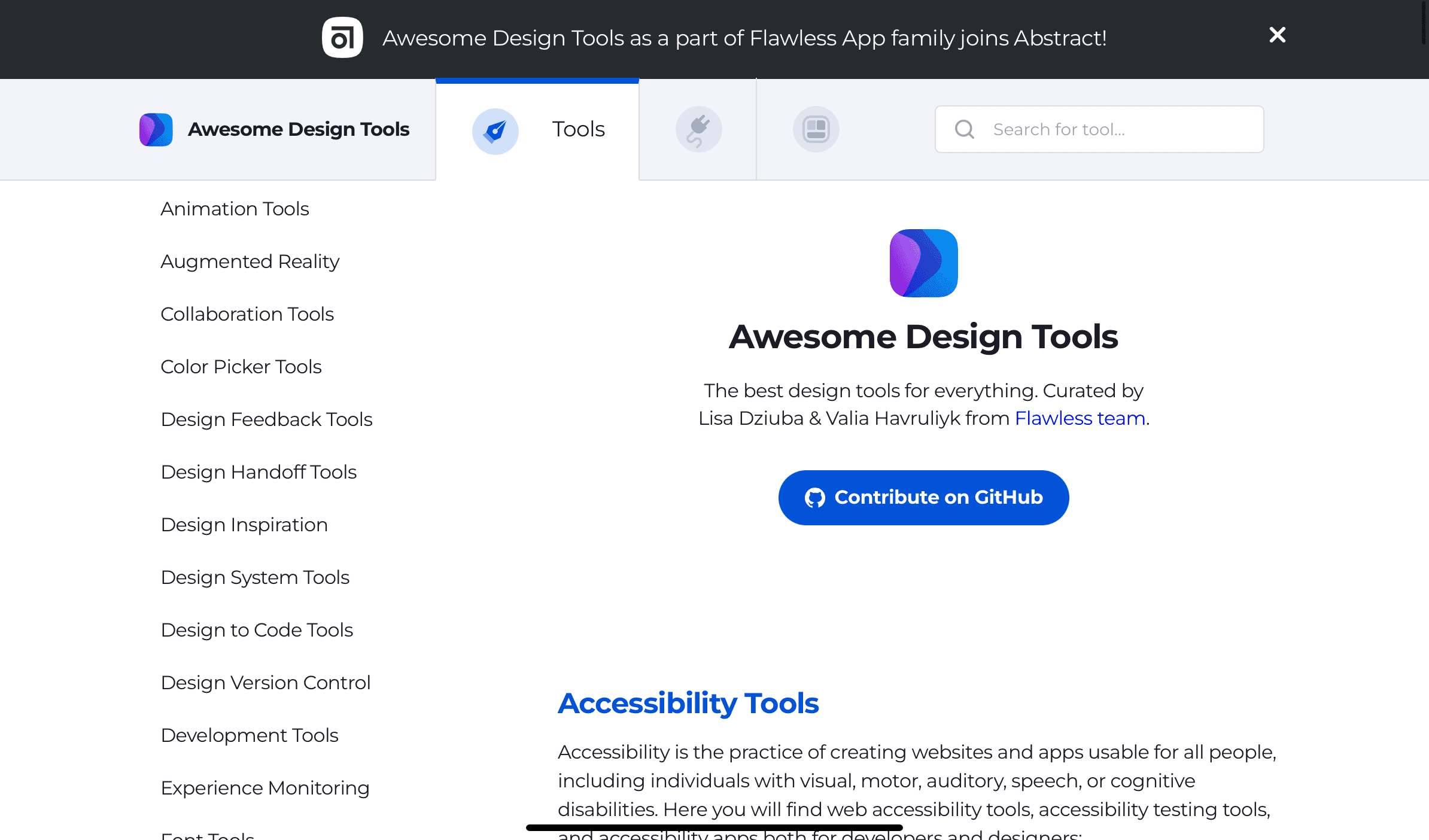This screenshot has width=1429, height=840.
Task: Click the large Awesome Design Tools logo
Action: click(923, 263)
